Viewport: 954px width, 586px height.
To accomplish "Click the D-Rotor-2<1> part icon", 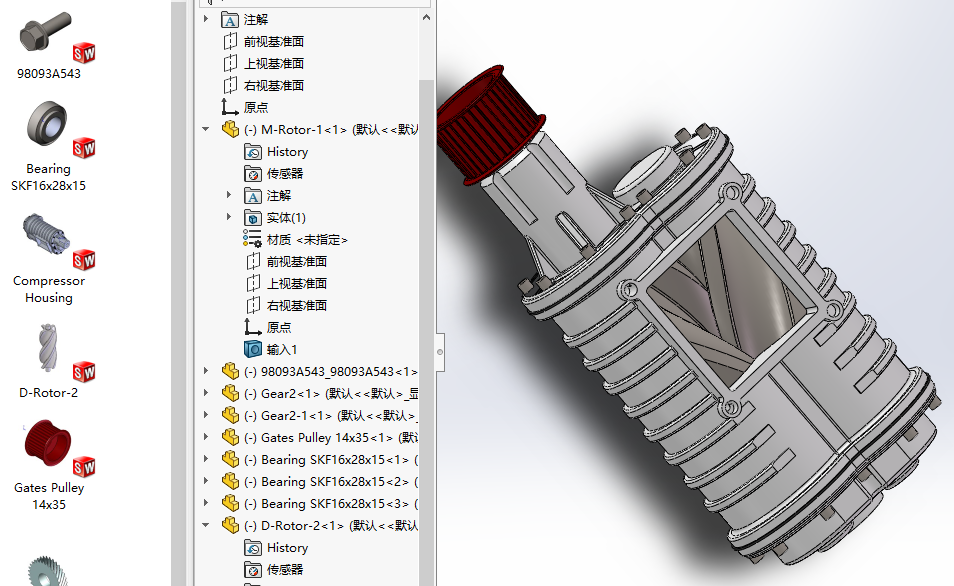I will 231,525.
